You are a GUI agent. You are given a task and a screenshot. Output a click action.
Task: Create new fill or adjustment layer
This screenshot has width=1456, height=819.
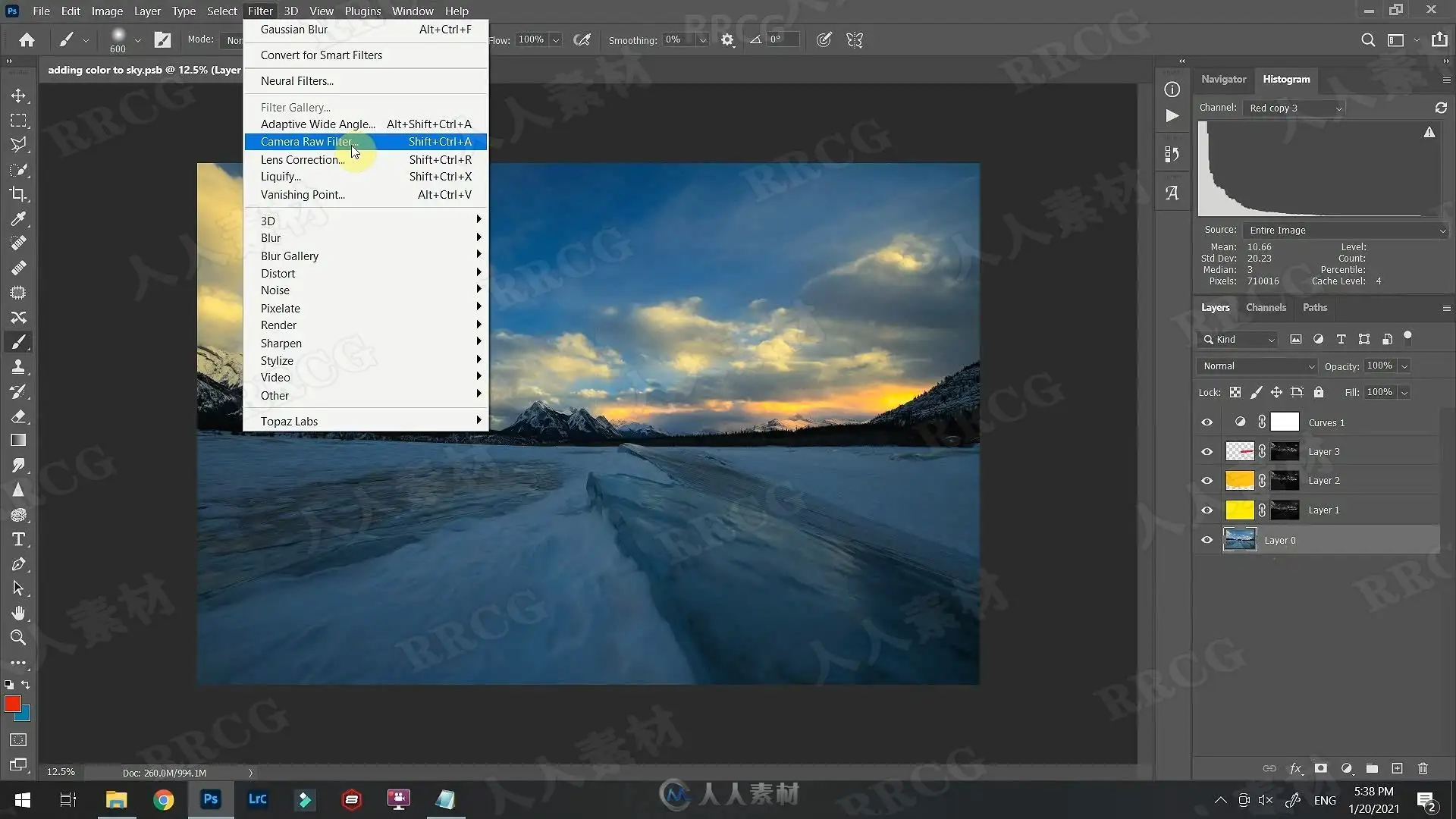pyautogui.click(x=1347, y=768)
